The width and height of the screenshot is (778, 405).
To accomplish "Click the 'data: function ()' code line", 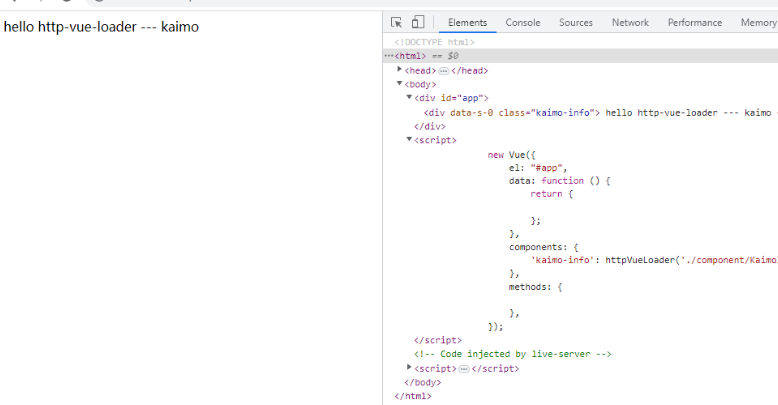I will point(559,181).
